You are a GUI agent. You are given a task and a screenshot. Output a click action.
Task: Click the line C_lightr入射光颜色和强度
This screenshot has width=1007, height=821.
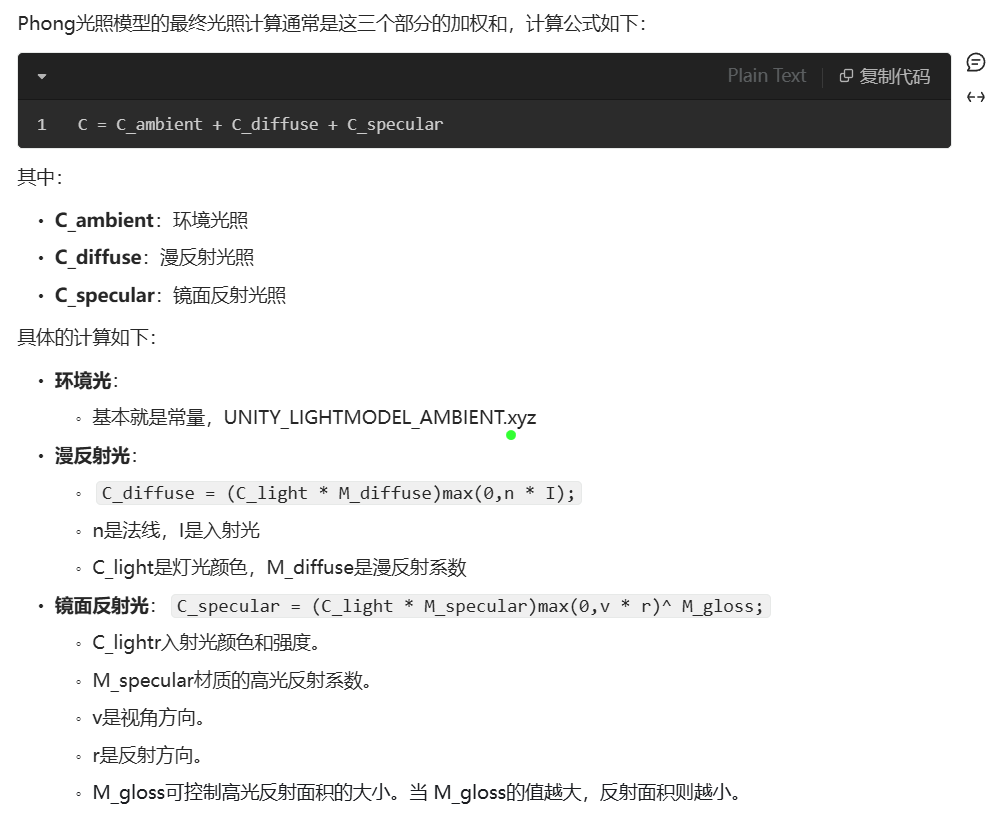click(206, 643)
